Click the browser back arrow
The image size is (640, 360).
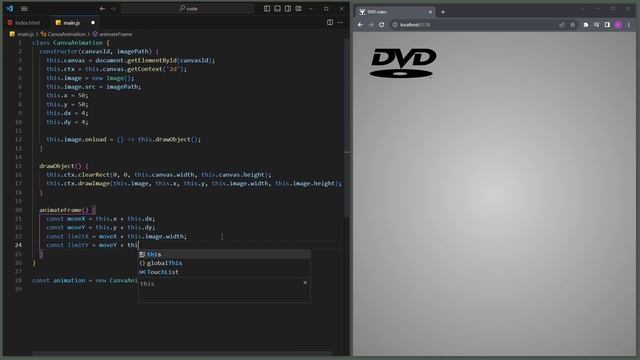click(360, 25)
